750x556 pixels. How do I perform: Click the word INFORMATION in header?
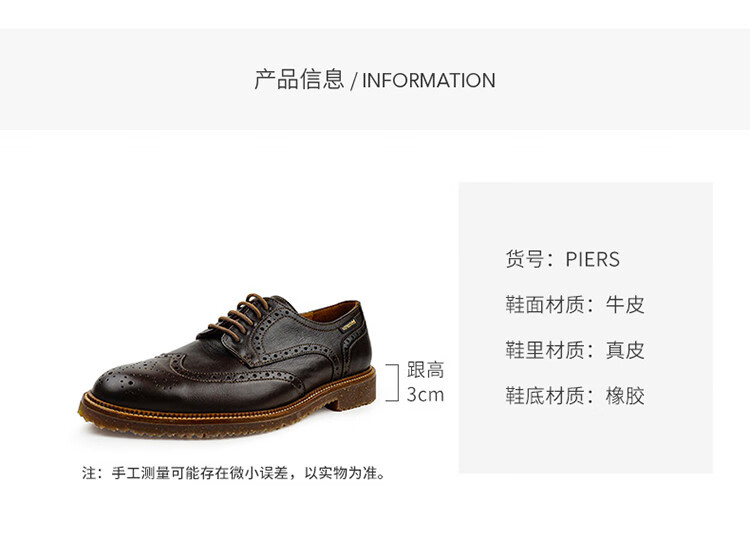click(x=429, y=80)
